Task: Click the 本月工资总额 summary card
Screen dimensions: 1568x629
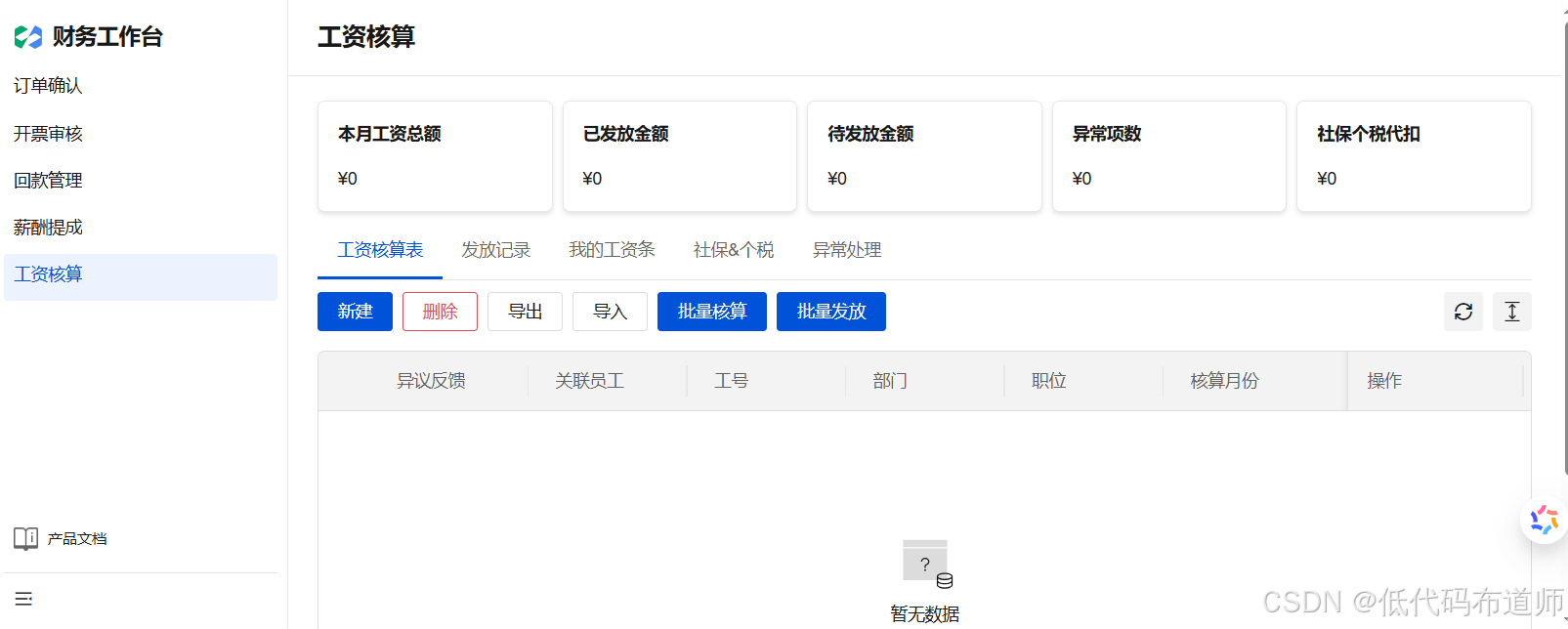Action: (435, 156)
